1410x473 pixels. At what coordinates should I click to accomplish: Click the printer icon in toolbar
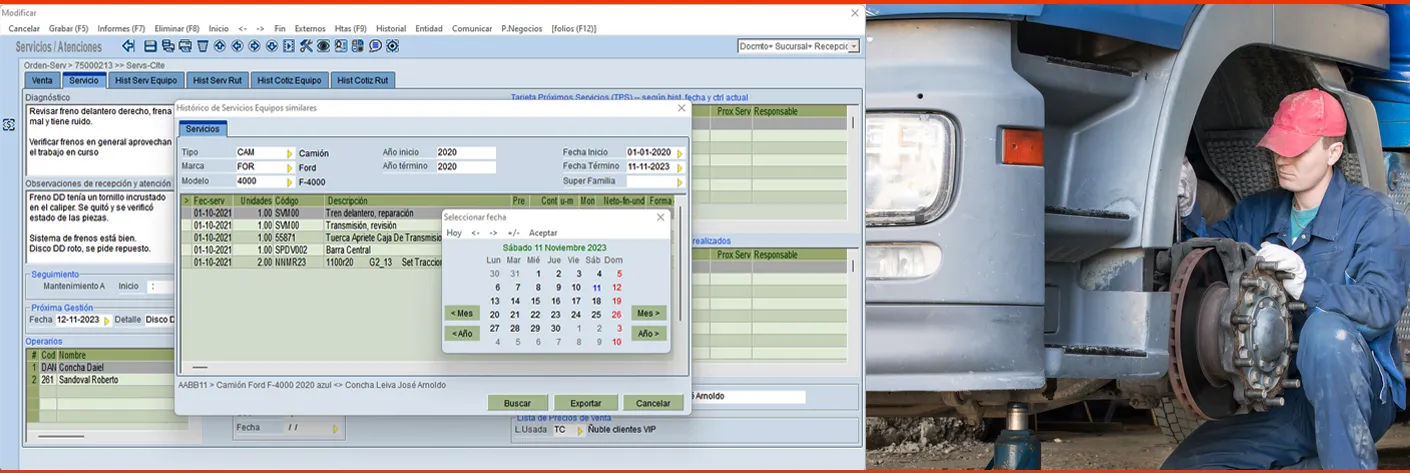pyautogui.click(x=185, y=46)
